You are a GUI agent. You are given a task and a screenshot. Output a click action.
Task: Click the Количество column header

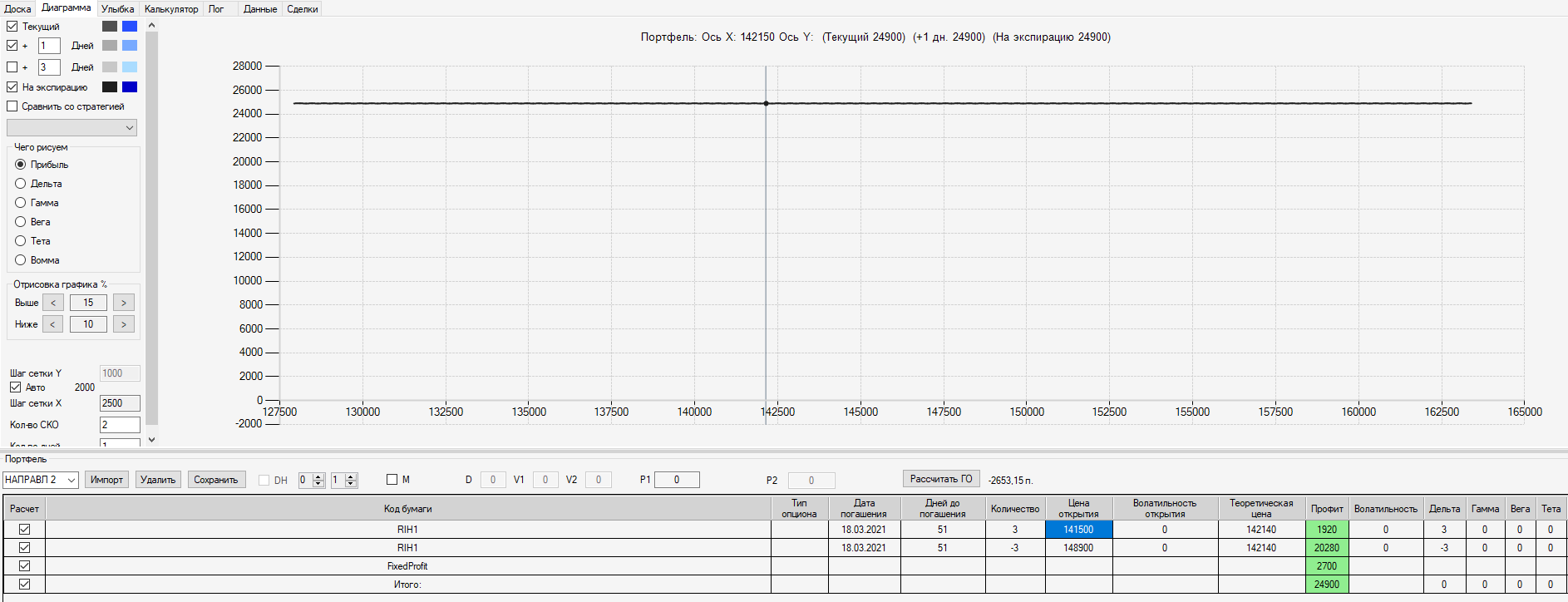[1015, 508]
